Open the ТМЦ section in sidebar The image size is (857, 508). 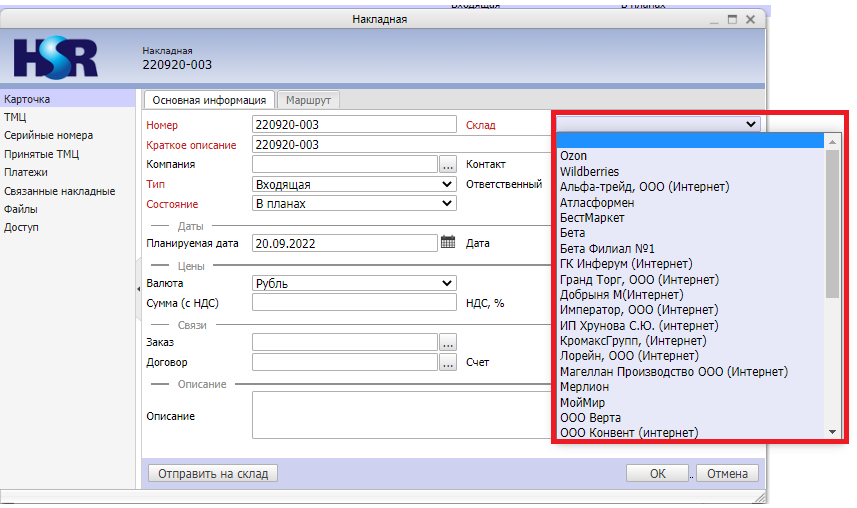tap(15, 117)
